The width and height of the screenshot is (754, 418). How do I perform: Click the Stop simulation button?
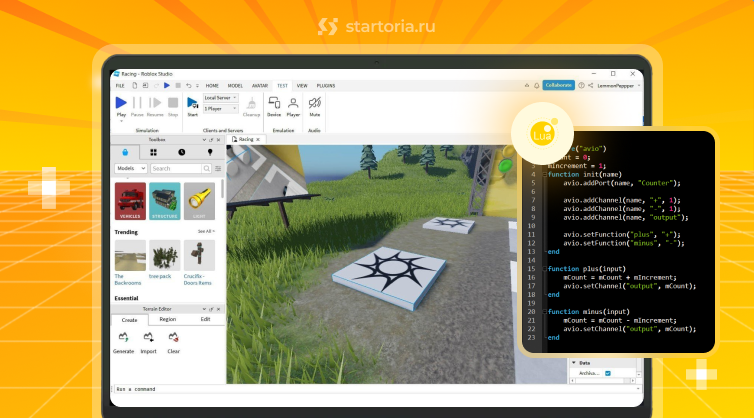pos(173,106)
